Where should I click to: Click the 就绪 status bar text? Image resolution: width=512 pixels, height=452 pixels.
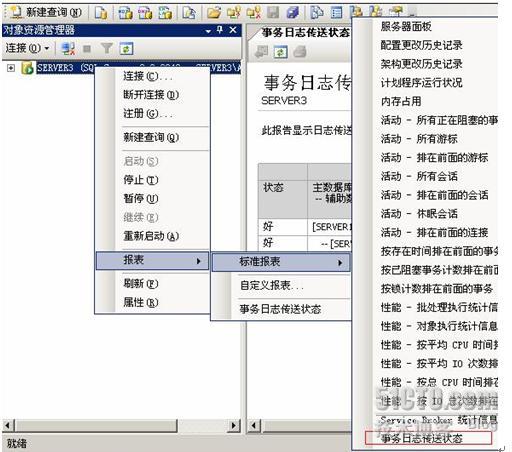tap(17, 443)
